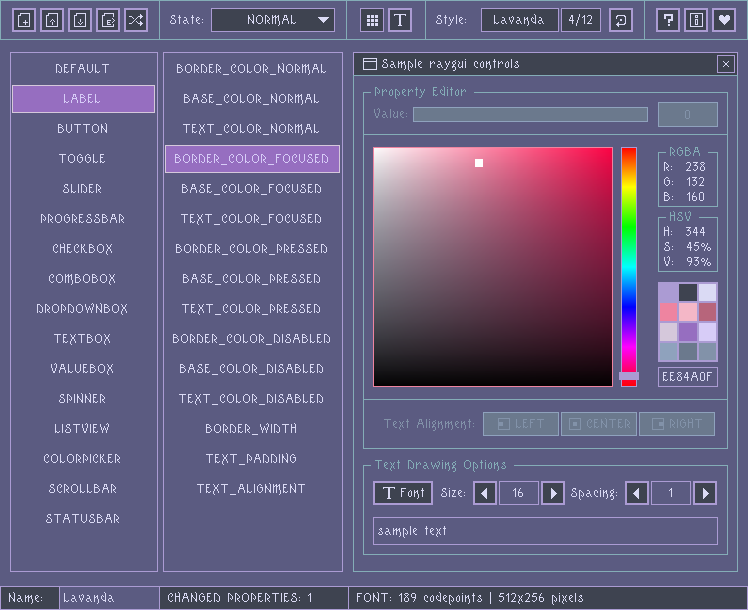Click the Font button in Text Drawing Options
The height and width of the screenshot is (610, 748).
[403, 493]
